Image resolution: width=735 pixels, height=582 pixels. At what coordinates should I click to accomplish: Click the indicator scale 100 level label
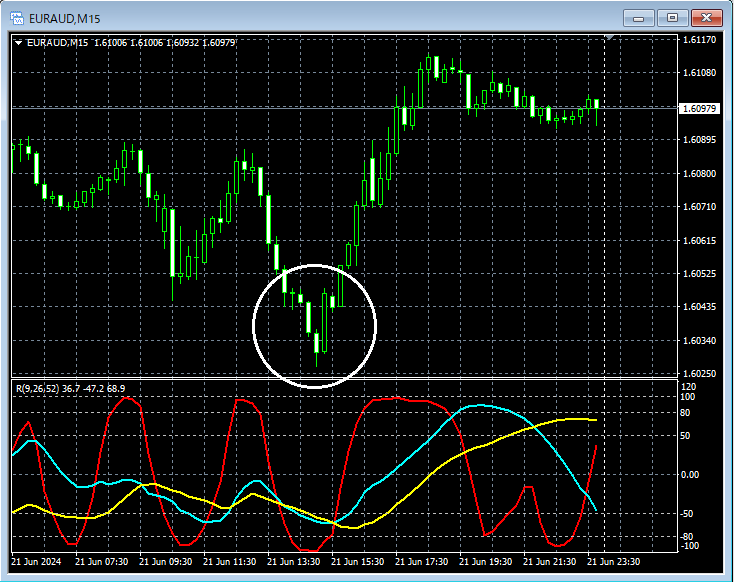tap(688, 397)
